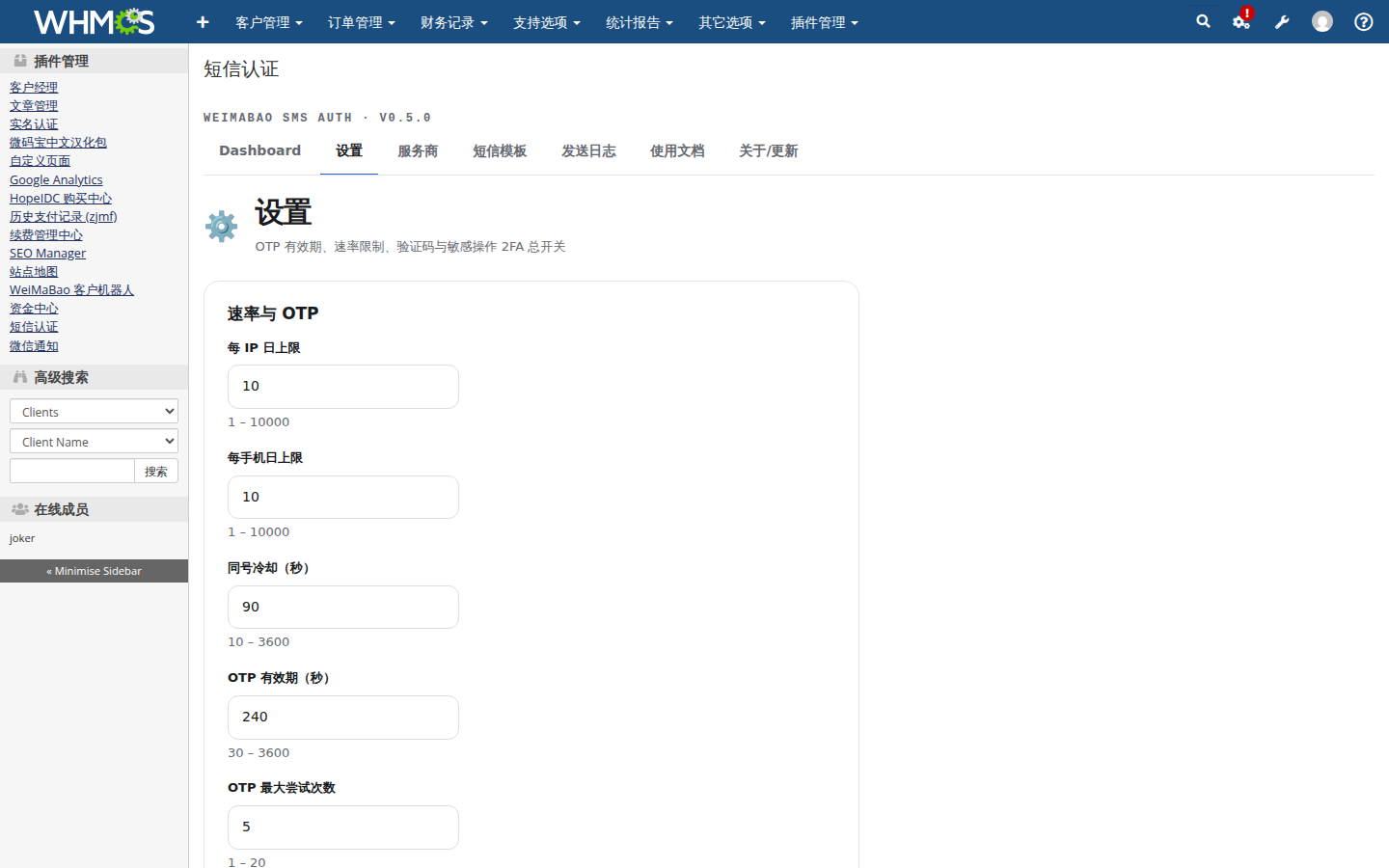
Task: Click the WHMCS logo
Action: click(94, 21)
